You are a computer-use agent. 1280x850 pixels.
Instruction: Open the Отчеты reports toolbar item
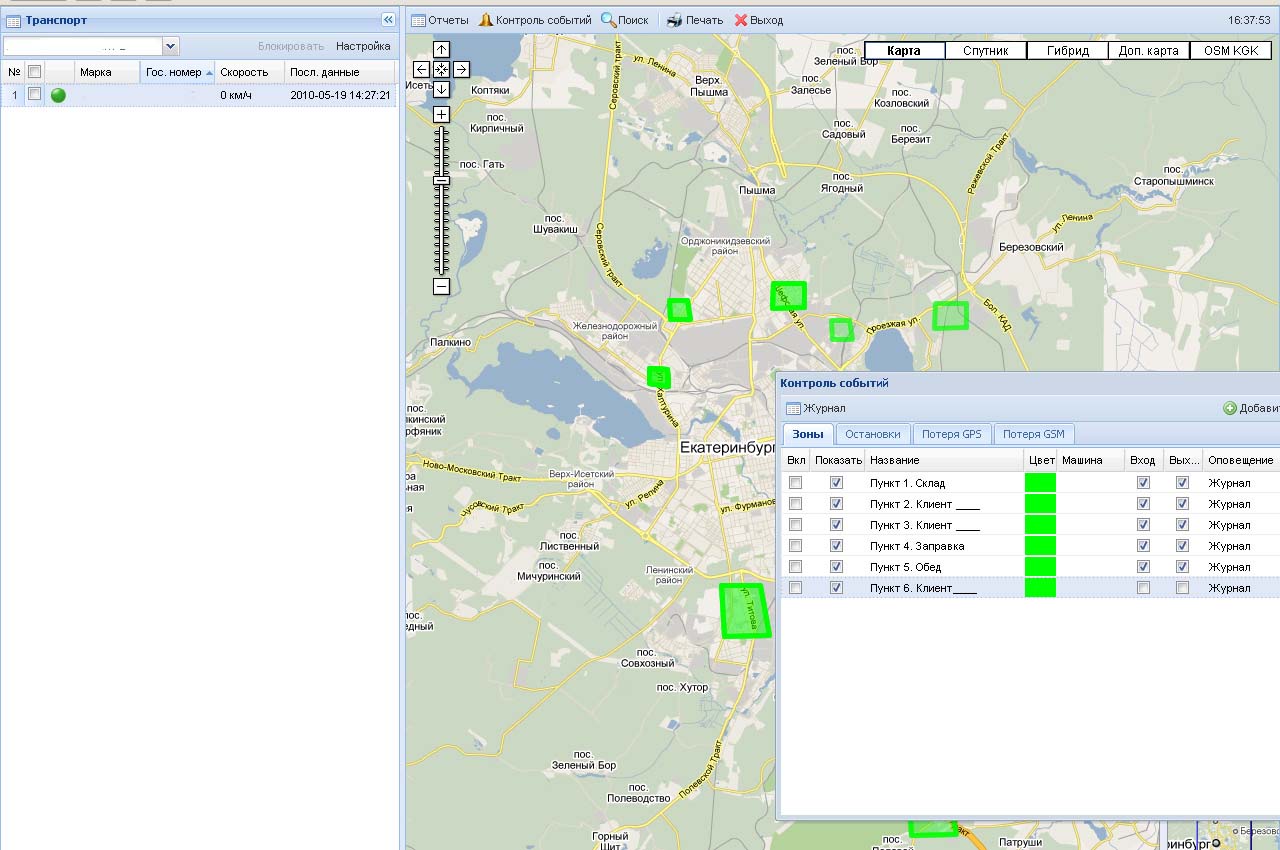pyautogui.click(x=440, y=20)
